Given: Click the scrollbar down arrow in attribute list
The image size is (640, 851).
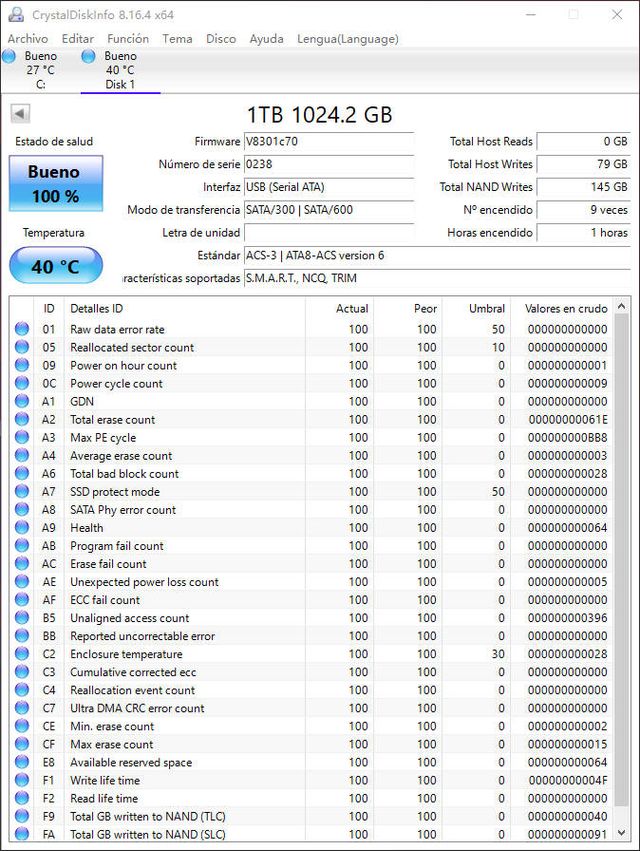Looking at the screenshot, I should click(x=622, y=833).
